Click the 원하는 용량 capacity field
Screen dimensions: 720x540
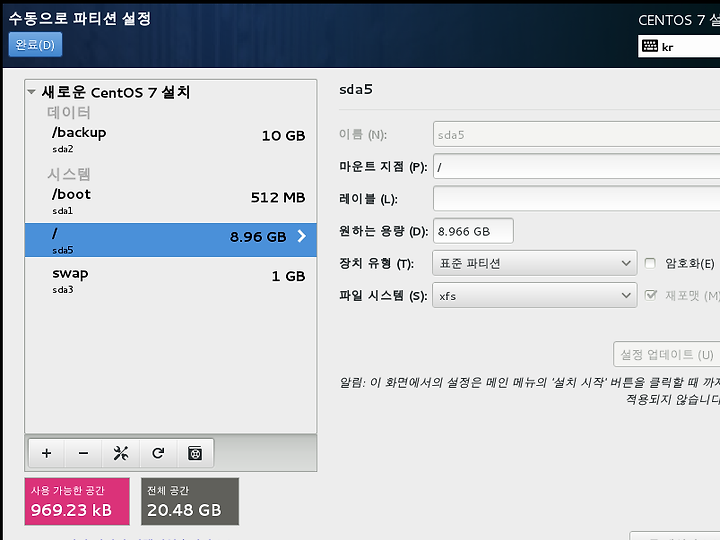(x=473, y=231)
